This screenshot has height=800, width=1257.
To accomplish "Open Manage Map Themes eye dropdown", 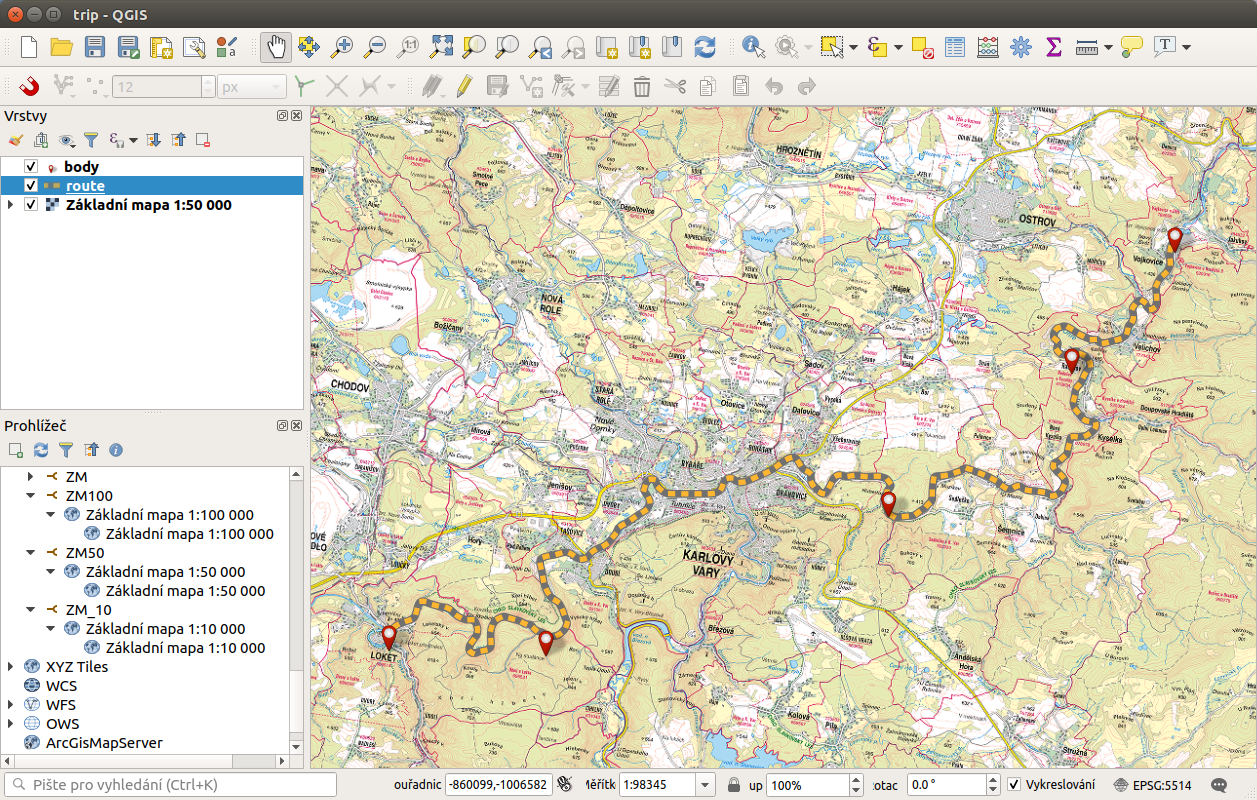I will [67, 140].
